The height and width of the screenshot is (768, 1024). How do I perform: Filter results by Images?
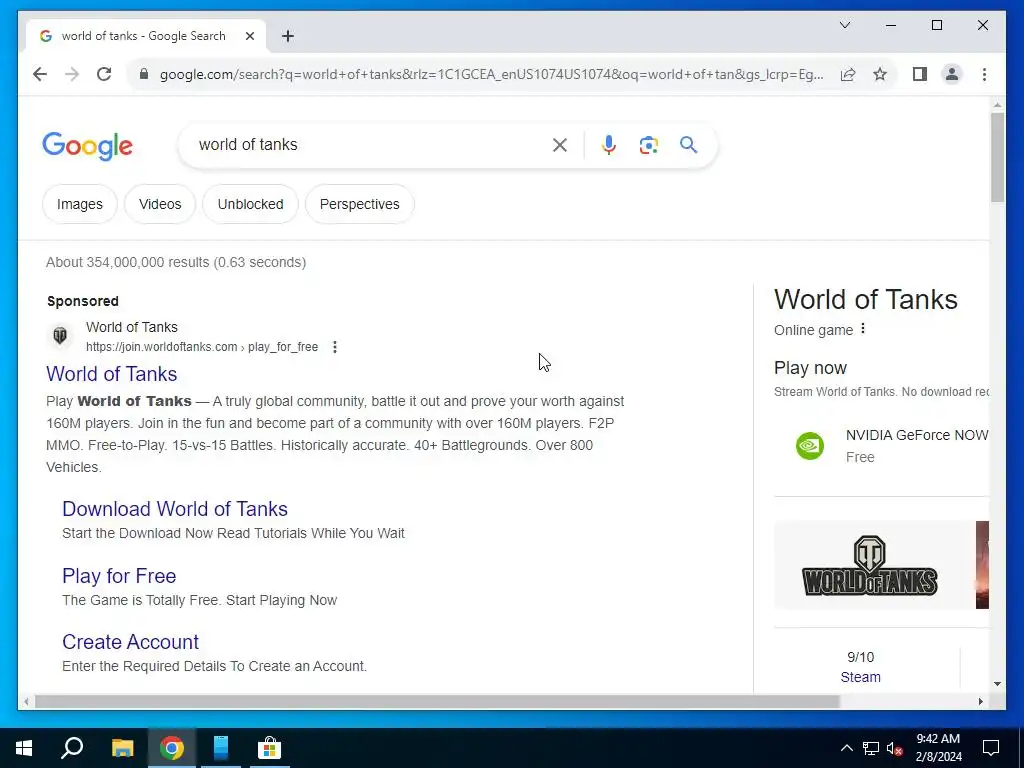[x=80, y=204]
